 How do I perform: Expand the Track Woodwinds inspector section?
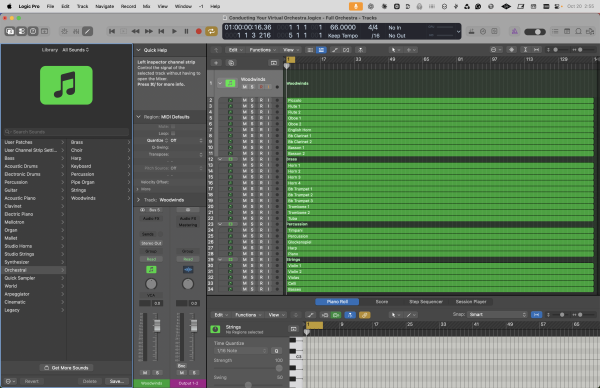pos(139,200)
